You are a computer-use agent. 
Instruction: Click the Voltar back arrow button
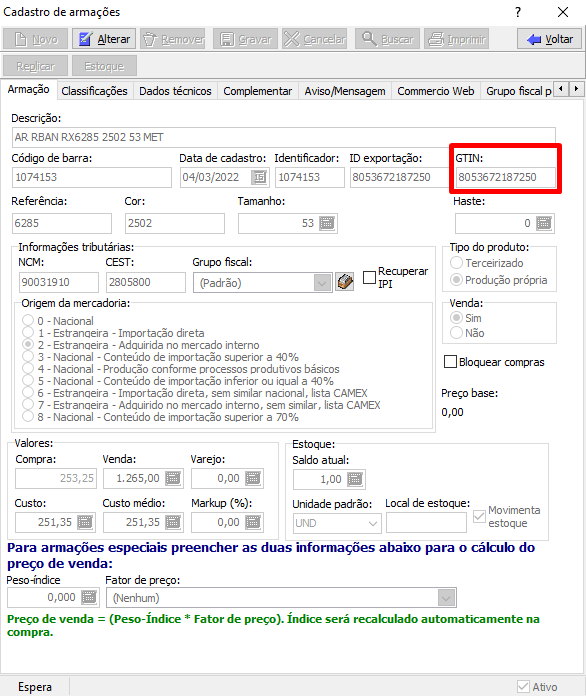pos(550,39)
